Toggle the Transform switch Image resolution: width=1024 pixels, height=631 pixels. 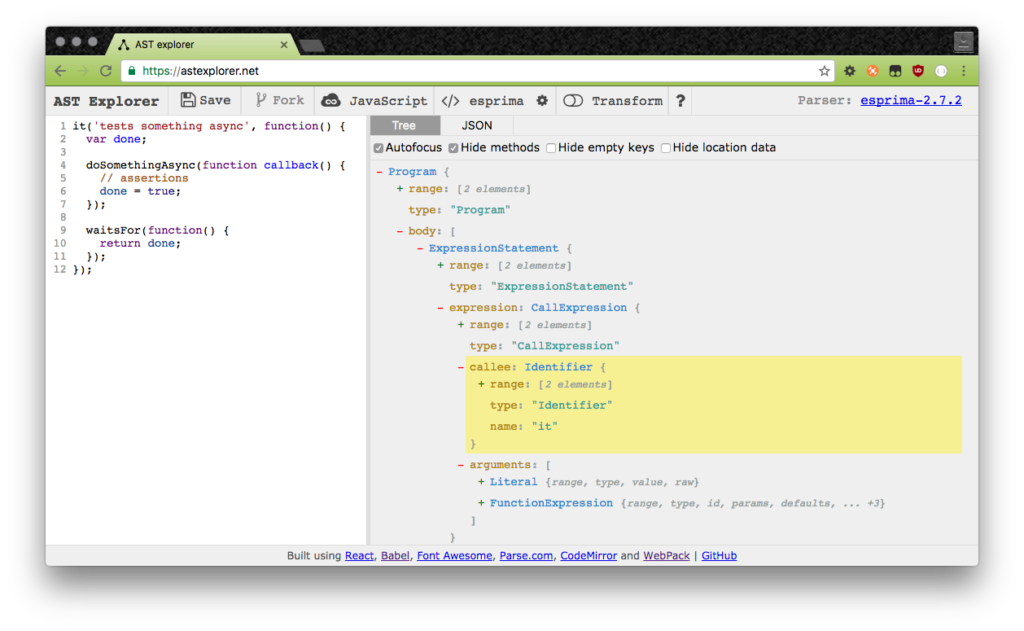(x=573, y=101)
